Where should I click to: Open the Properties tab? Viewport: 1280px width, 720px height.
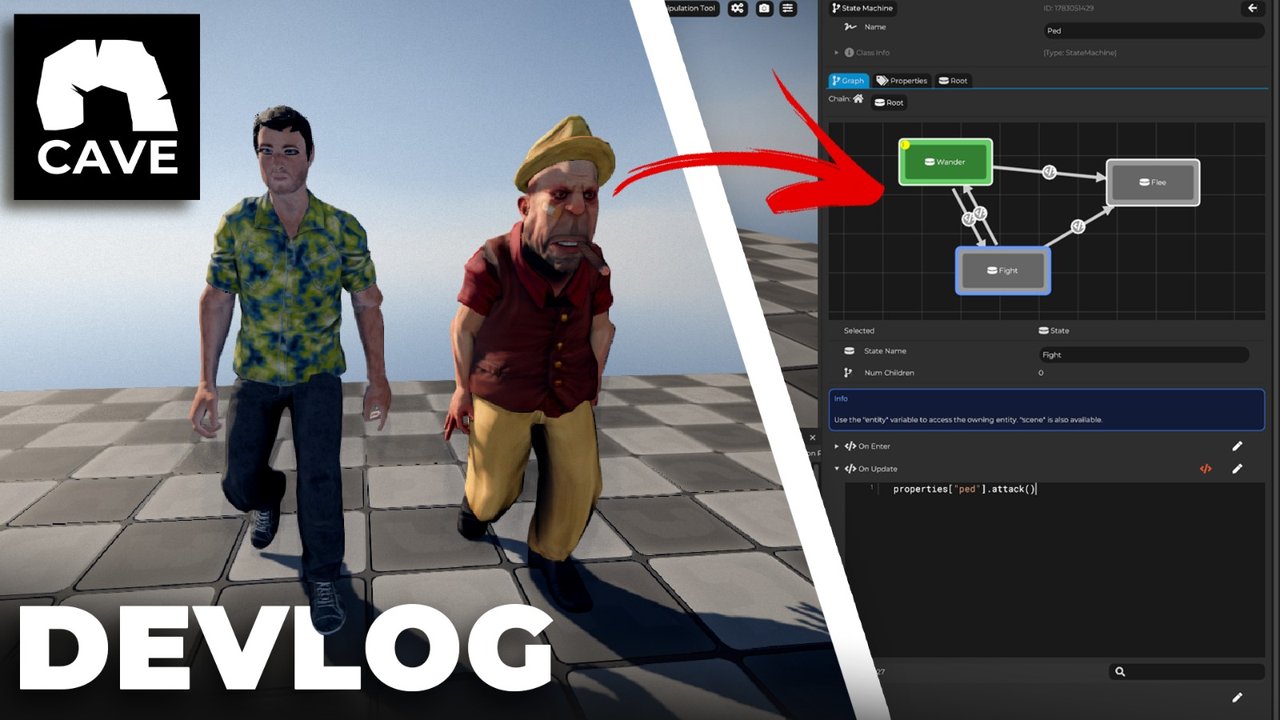pos(902,80)
